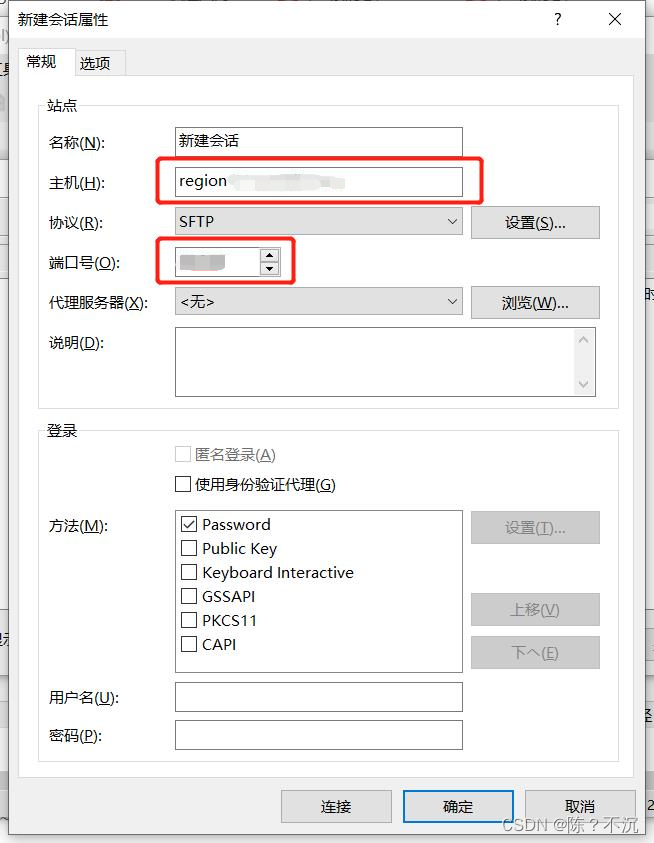Enable the CAPI authentication method

tap(188, 644)
